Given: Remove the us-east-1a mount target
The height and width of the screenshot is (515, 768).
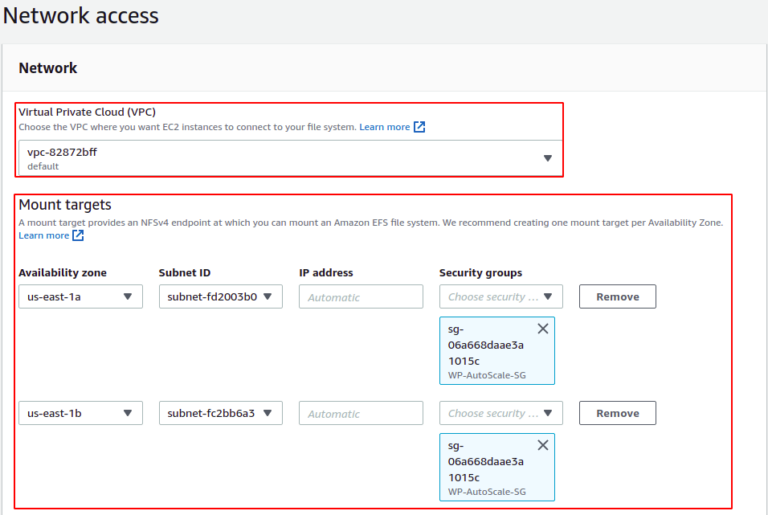Looking at the screenshot, I should [618, 296].
